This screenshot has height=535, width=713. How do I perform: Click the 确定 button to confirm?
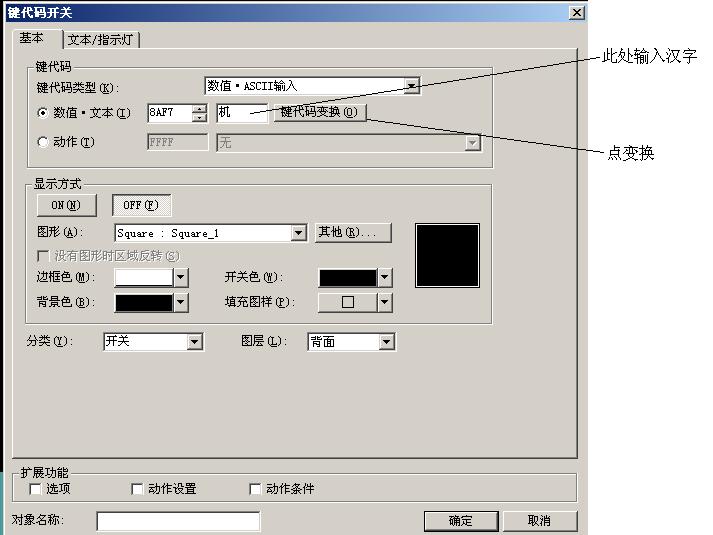pyautogui.click(x=460, y=521)
